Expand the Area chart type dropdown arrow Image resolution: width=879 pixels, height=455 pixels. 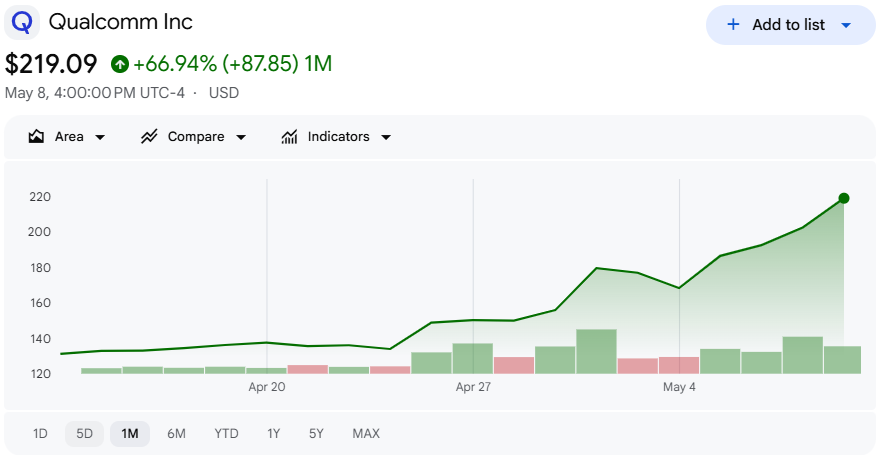(x=100, y=137)
